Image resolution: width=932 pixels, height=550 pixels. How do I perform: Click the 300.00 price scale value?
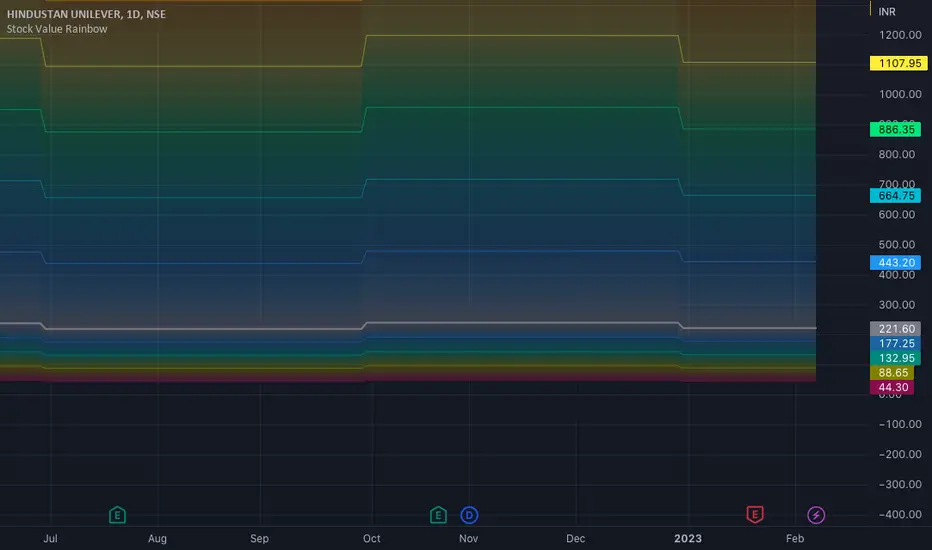pyautogui.click(x=897, y=305)
